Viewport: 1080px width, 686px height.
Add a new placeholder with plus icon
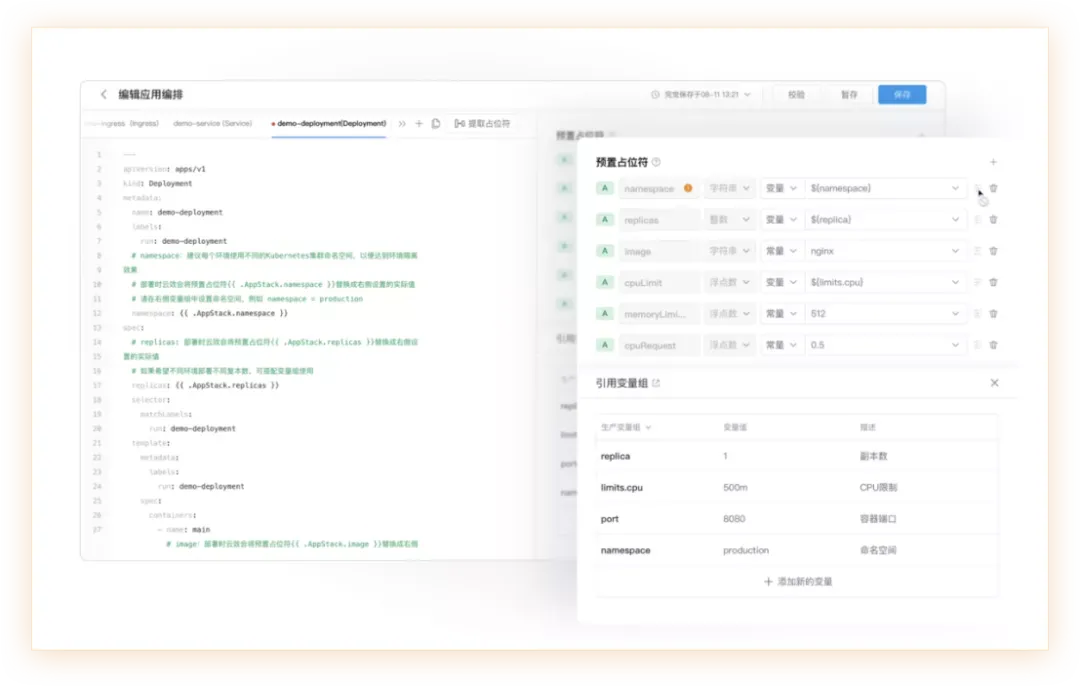992,162
